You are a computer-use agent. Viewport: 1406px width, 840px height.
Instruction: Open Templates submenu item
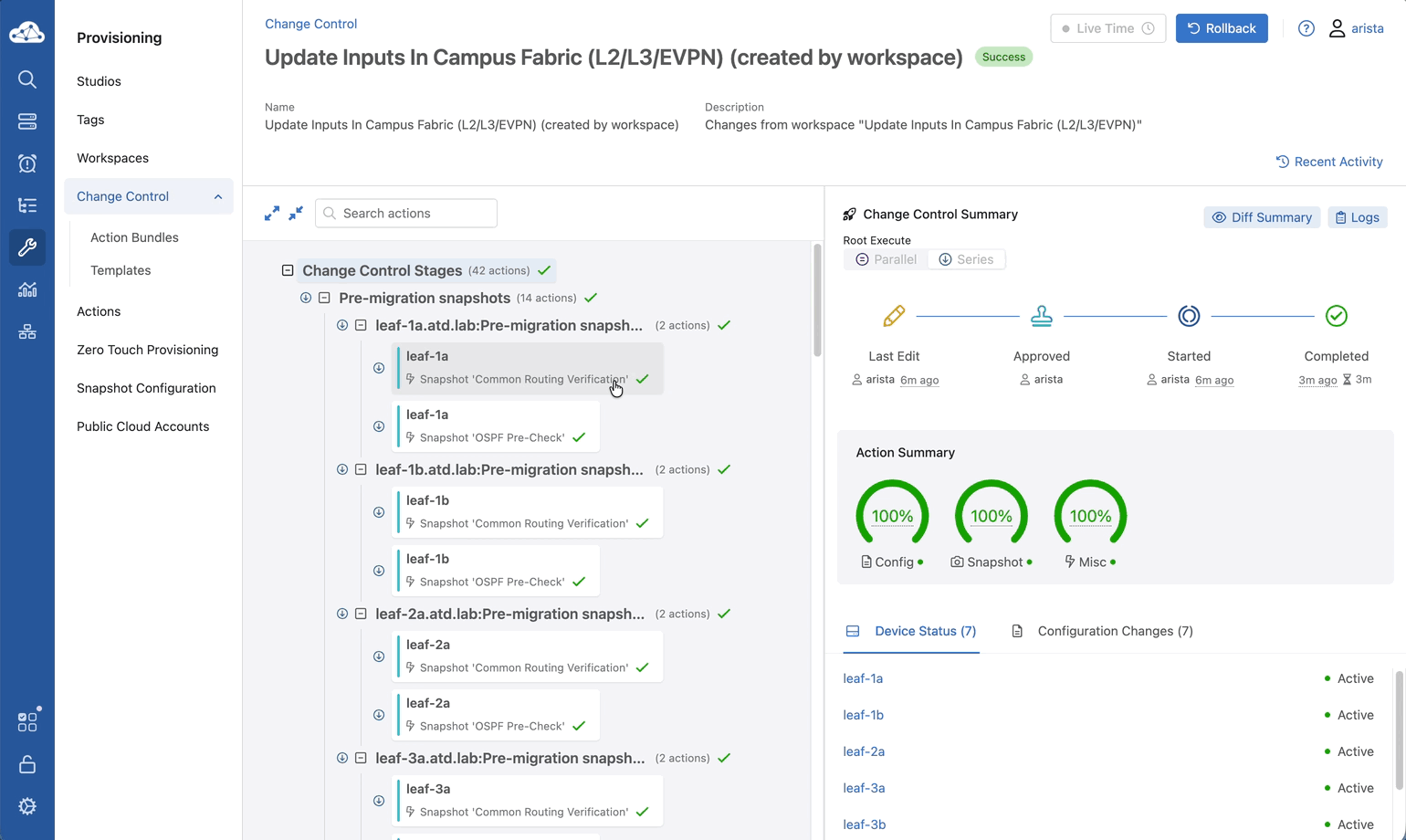click(121, 270)
